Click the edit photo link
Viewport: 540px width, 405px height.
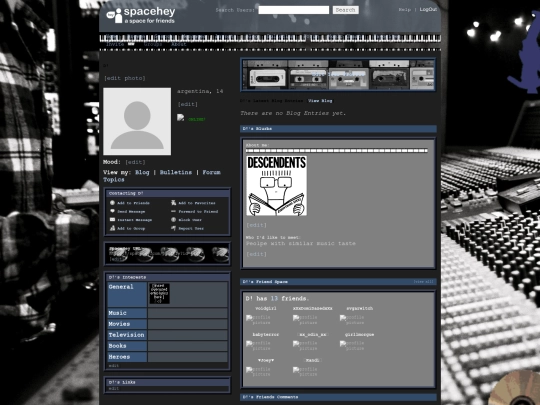125,79
